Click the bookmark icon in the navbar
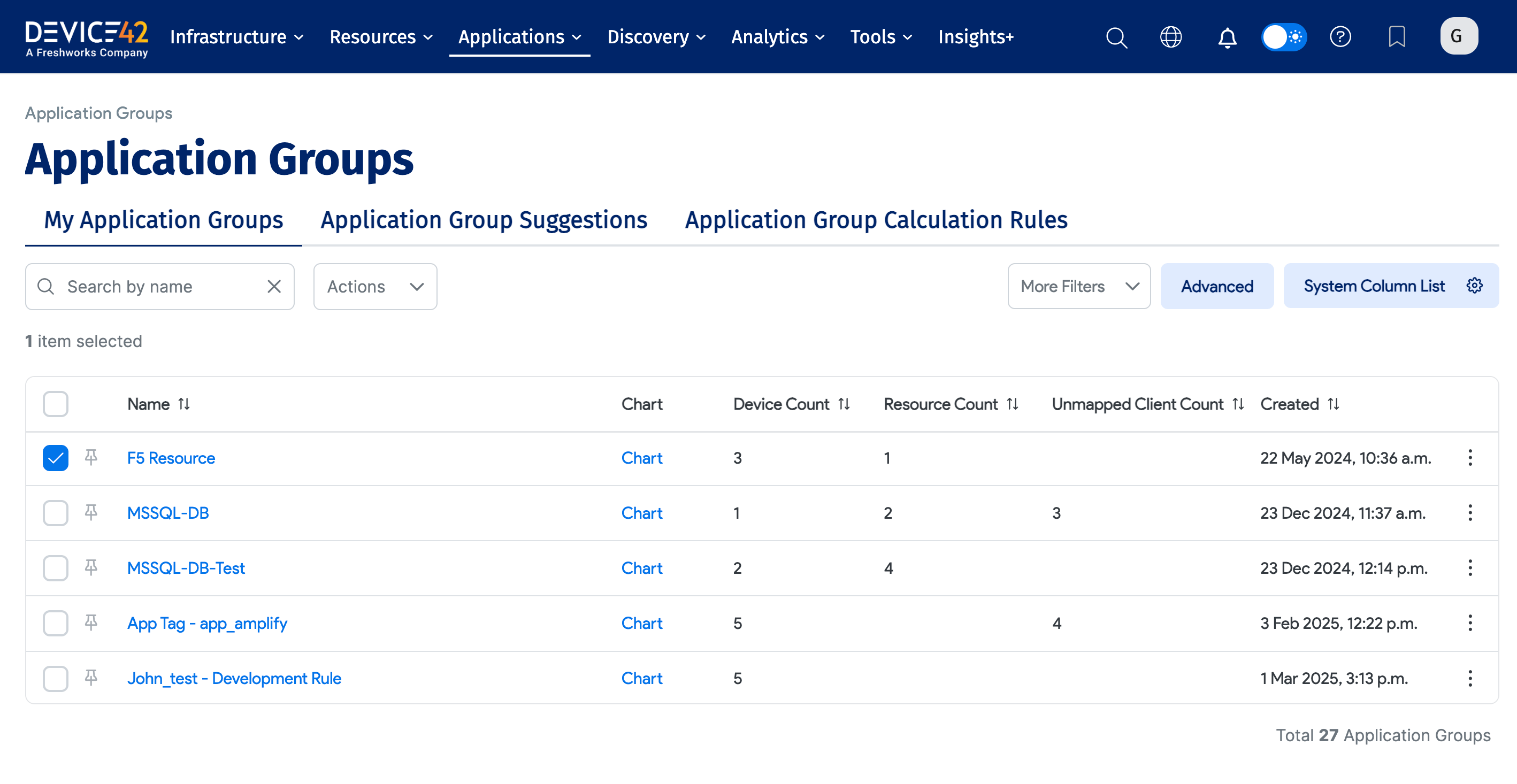Screen dimensions: 1517x784 (x=1398, y=36)
